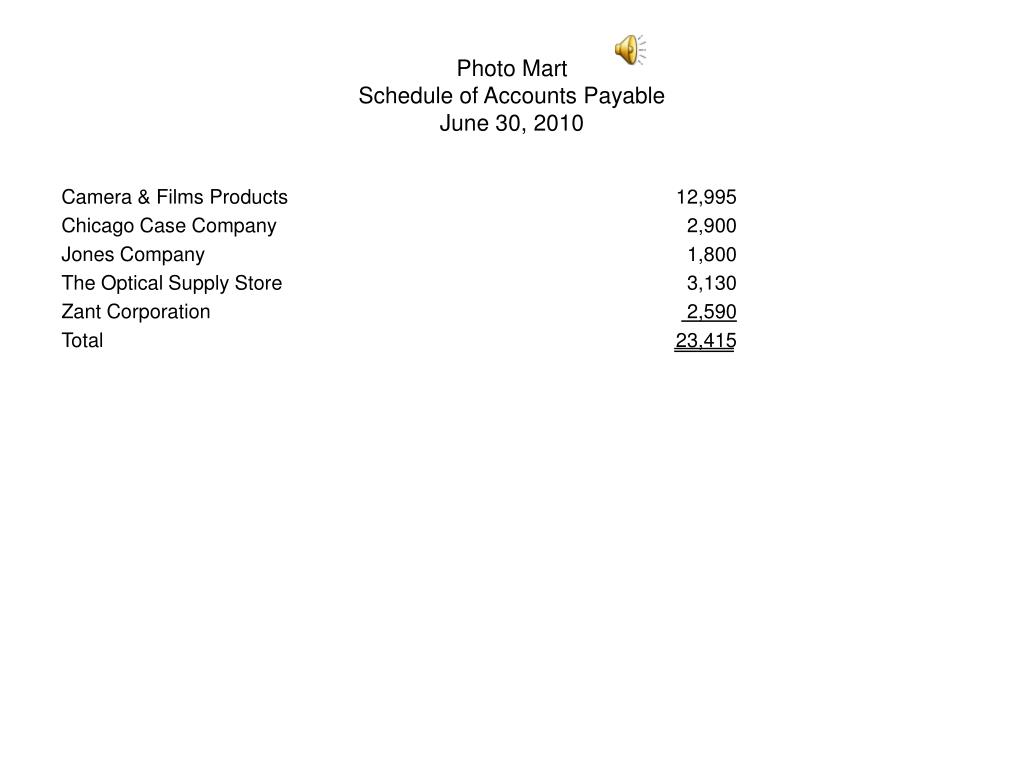Select Jones Company label
Image resolution: width=1024 pixels, height=768 pixels.
tap(133, 255)
